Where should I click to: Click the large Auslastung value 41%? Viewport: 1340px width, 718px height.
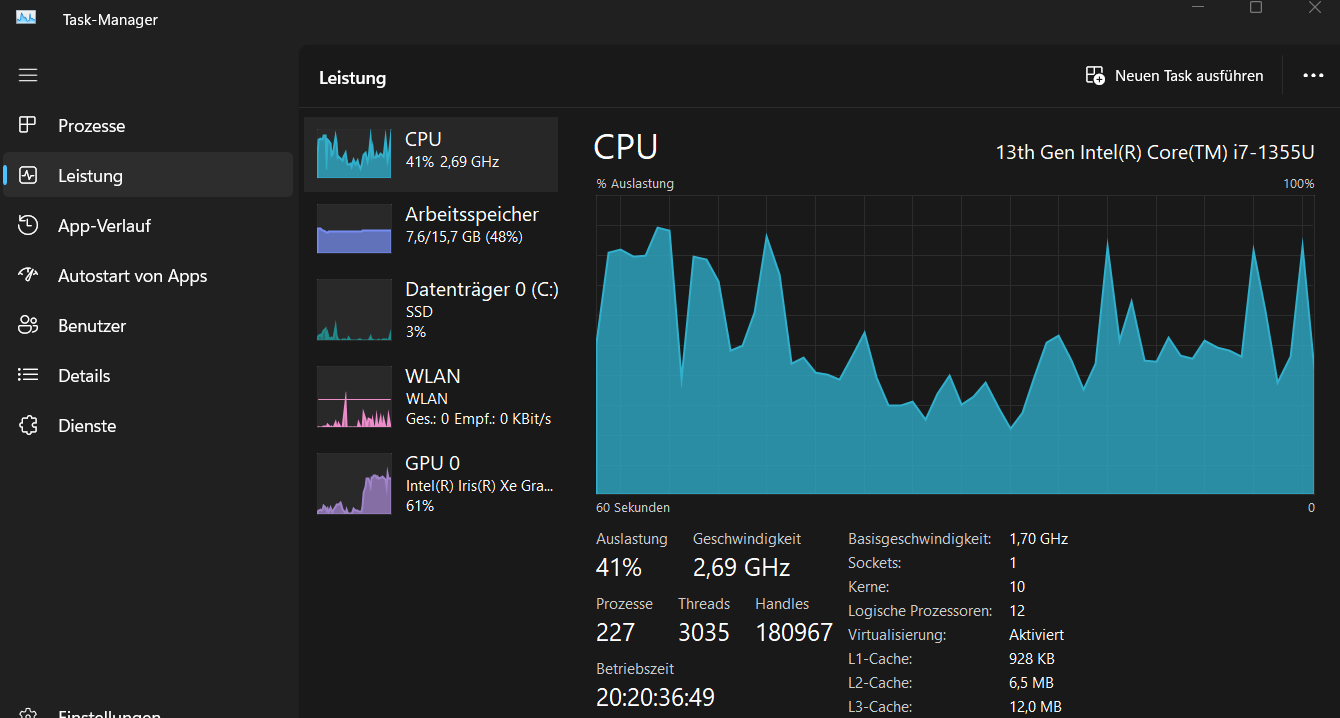click(619, 568)
